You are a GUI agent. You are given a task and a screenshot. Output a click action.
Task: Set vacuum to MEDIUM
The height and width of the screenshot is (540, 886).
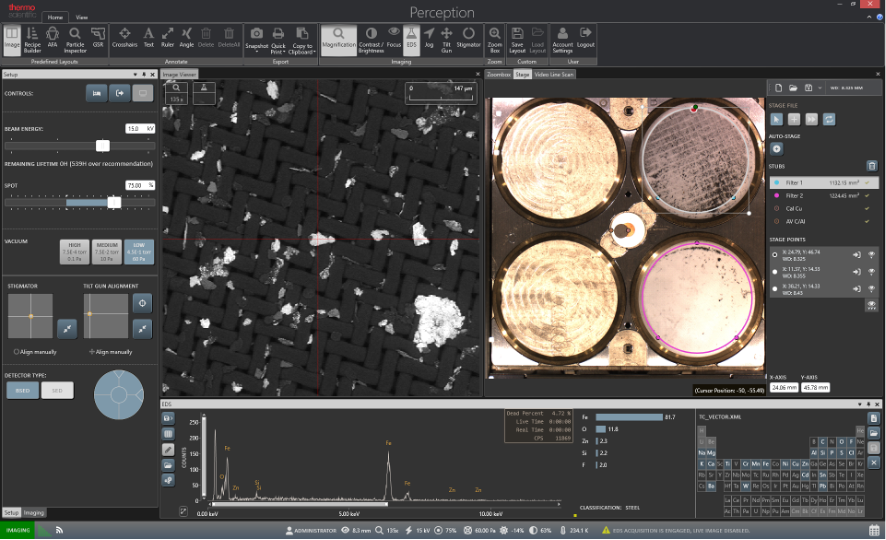tap(107, 252)
